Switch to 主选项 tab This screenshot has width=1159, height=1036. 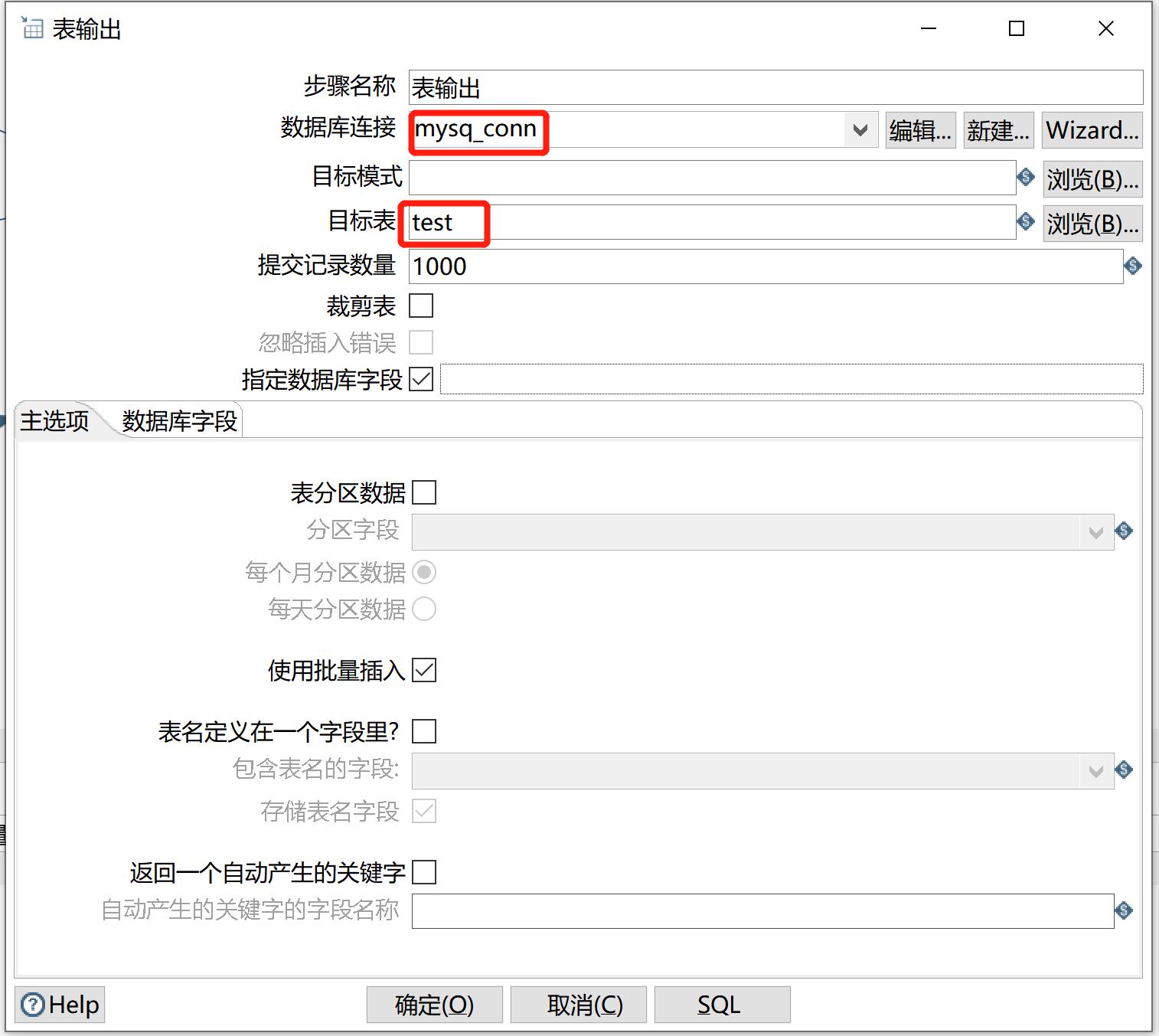pyautogui.click(x=55, y=420)
